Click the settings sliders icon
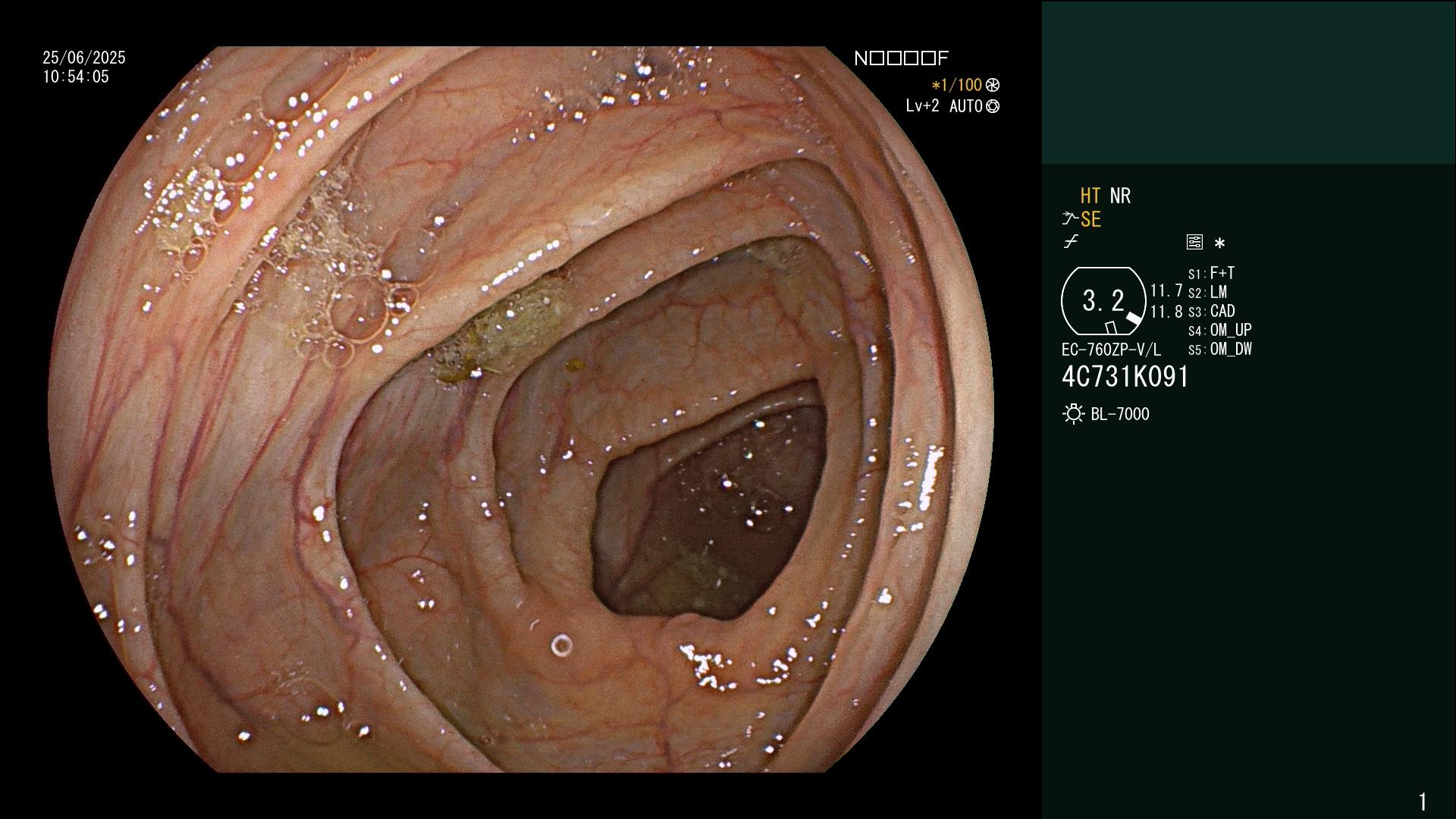This screenshot has width=1456, height=819. [1194, 242]
